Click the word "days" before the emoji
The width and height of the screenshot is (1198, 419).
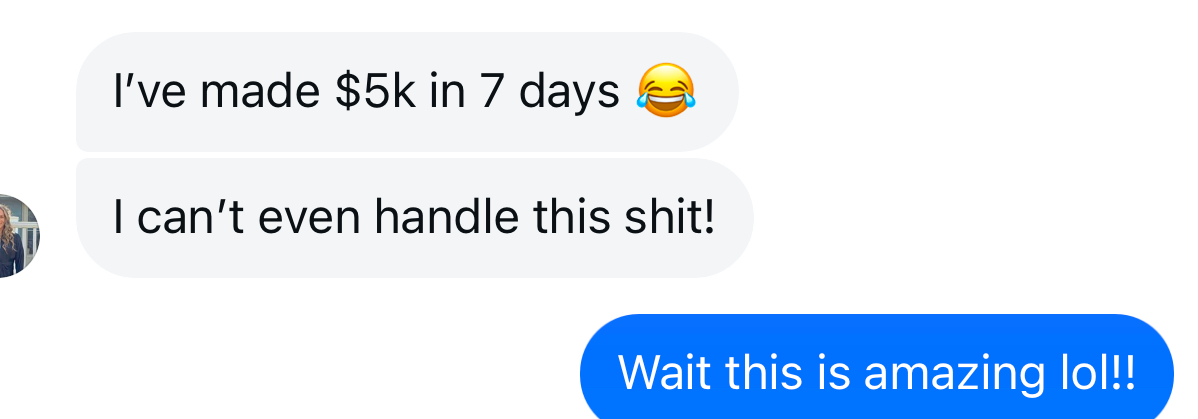569,92
